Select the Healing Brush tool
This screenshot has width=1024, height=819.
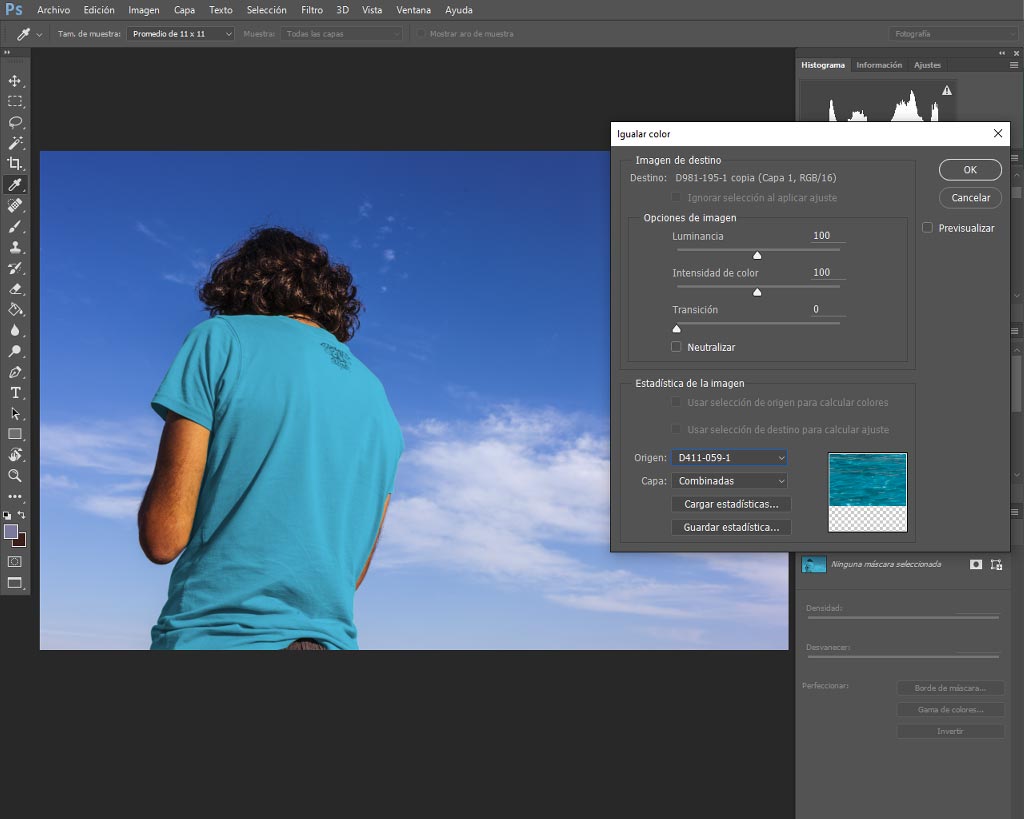pos(14,205)
